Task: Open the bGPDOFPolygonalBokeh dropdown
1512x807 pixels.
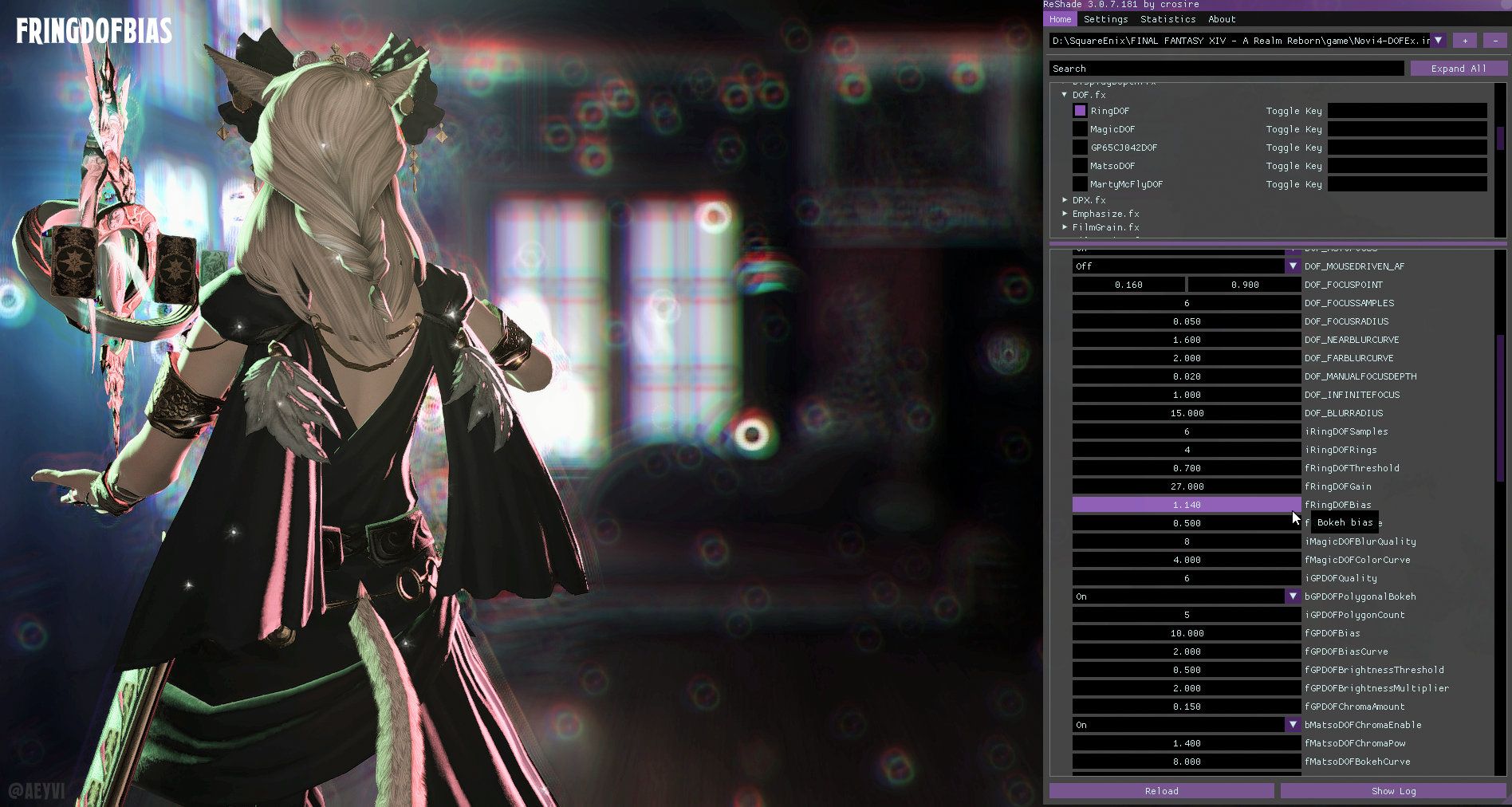Action: (x=1187, y=596)
